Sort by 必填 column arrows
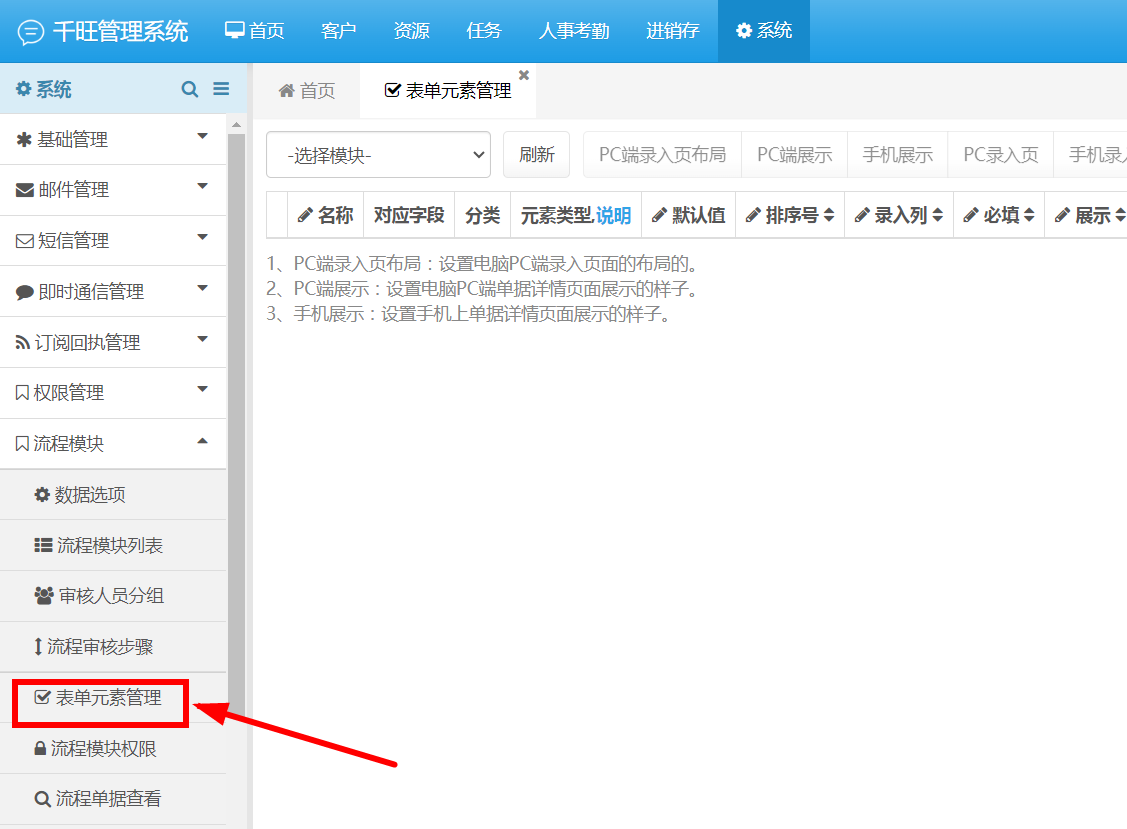This screenshot has width=1127, height=829. click(1029, 215)
